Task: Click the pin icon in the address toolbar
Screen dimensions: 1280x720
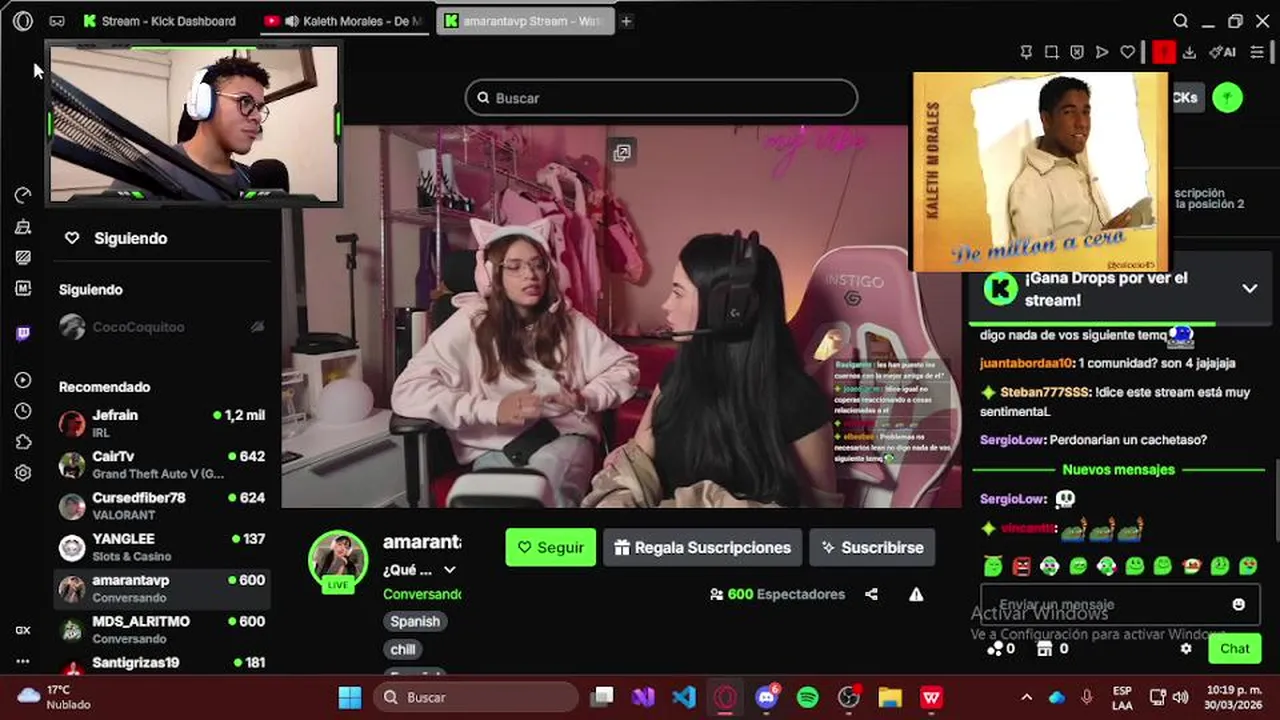Action: (1026, 52)
